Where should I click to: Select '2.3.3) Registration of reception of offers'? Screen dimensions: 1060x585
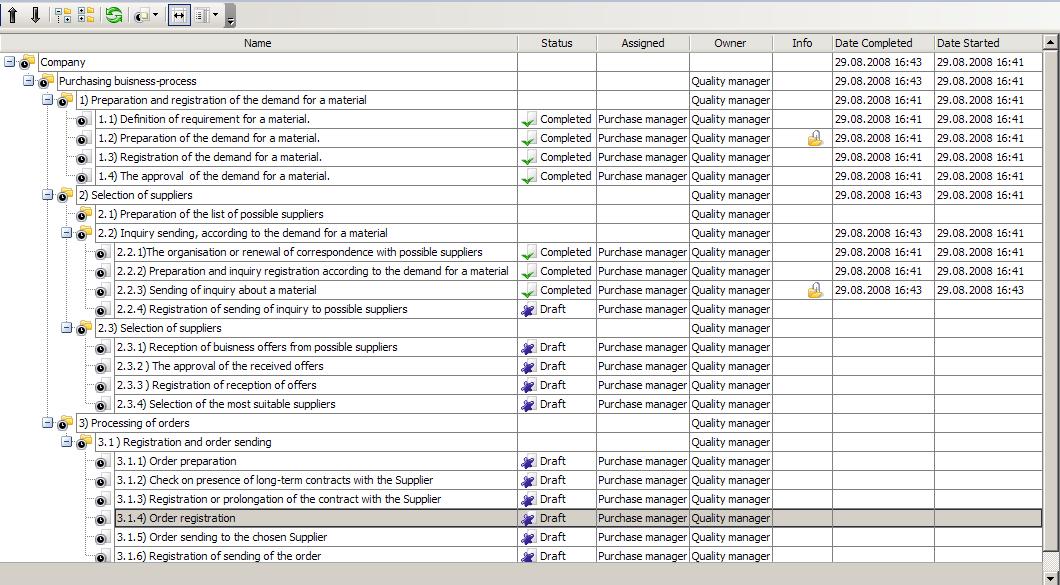click(x=216, y=385)
